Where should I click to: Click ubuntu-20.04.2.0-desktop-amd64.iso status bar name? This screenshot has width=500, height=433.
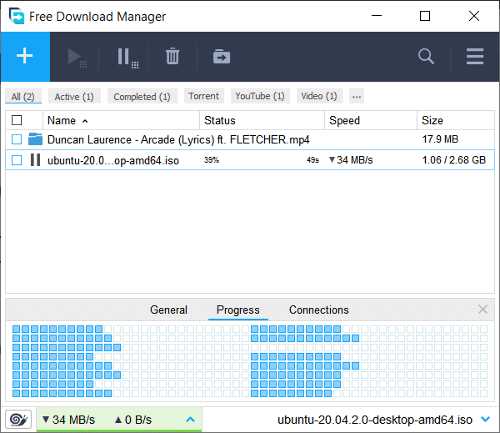(x=375, y=420)
